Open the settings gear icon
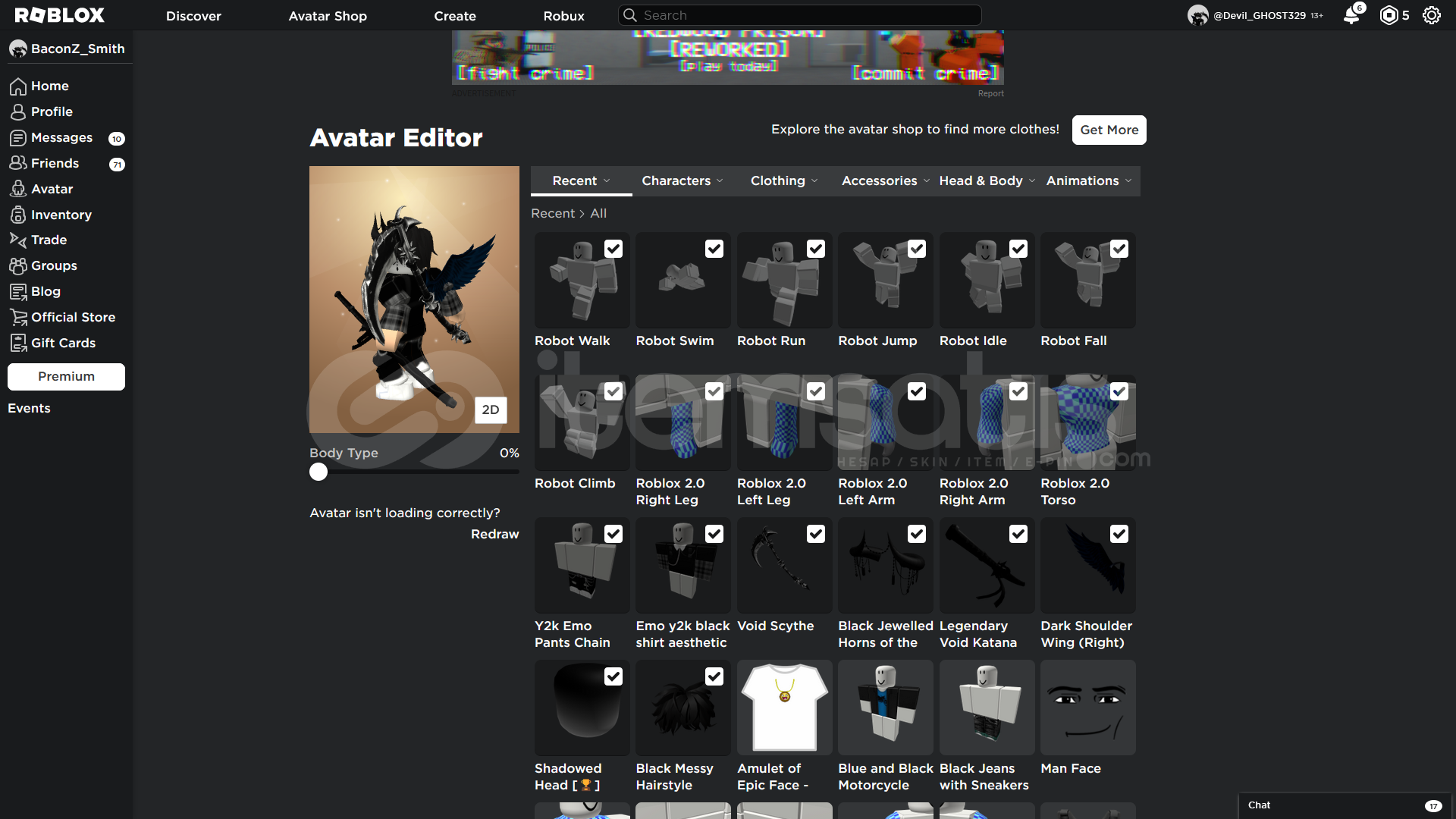1456x819 pixels. 1431,15
